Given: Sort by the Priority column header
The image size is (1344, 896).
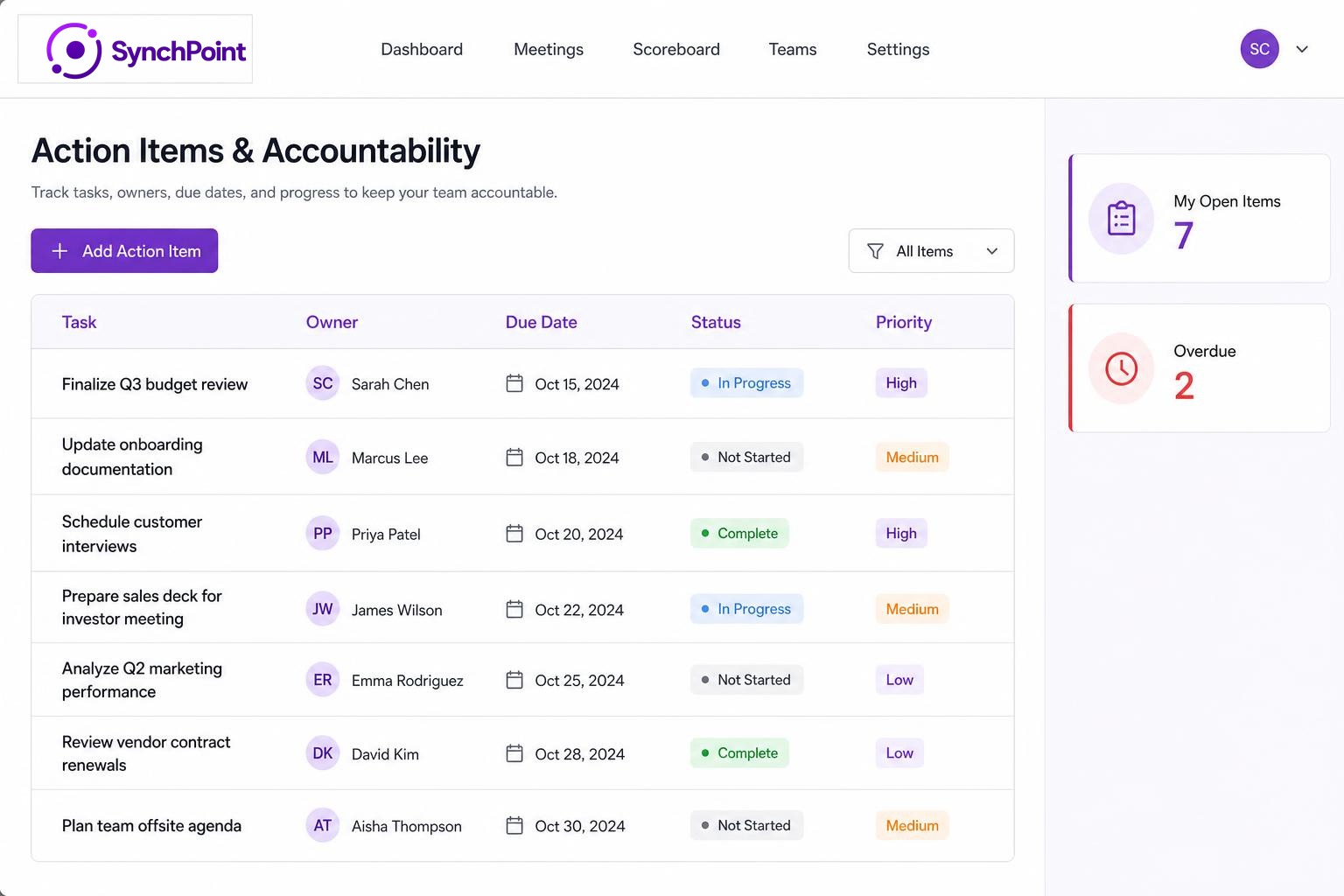Looking at the screenshot, I should [x=904, y=322].
